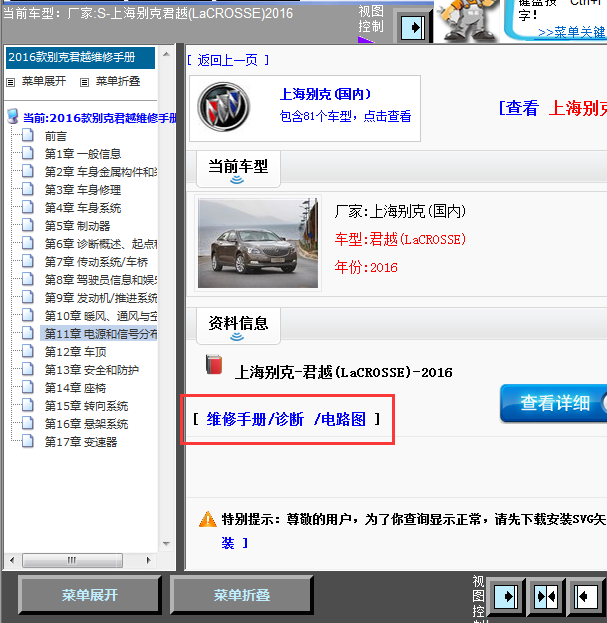Click the top view control right-arrow icon
Image resolution: width=607 pixels, height=623 pixels.
[x=413, y=28]
